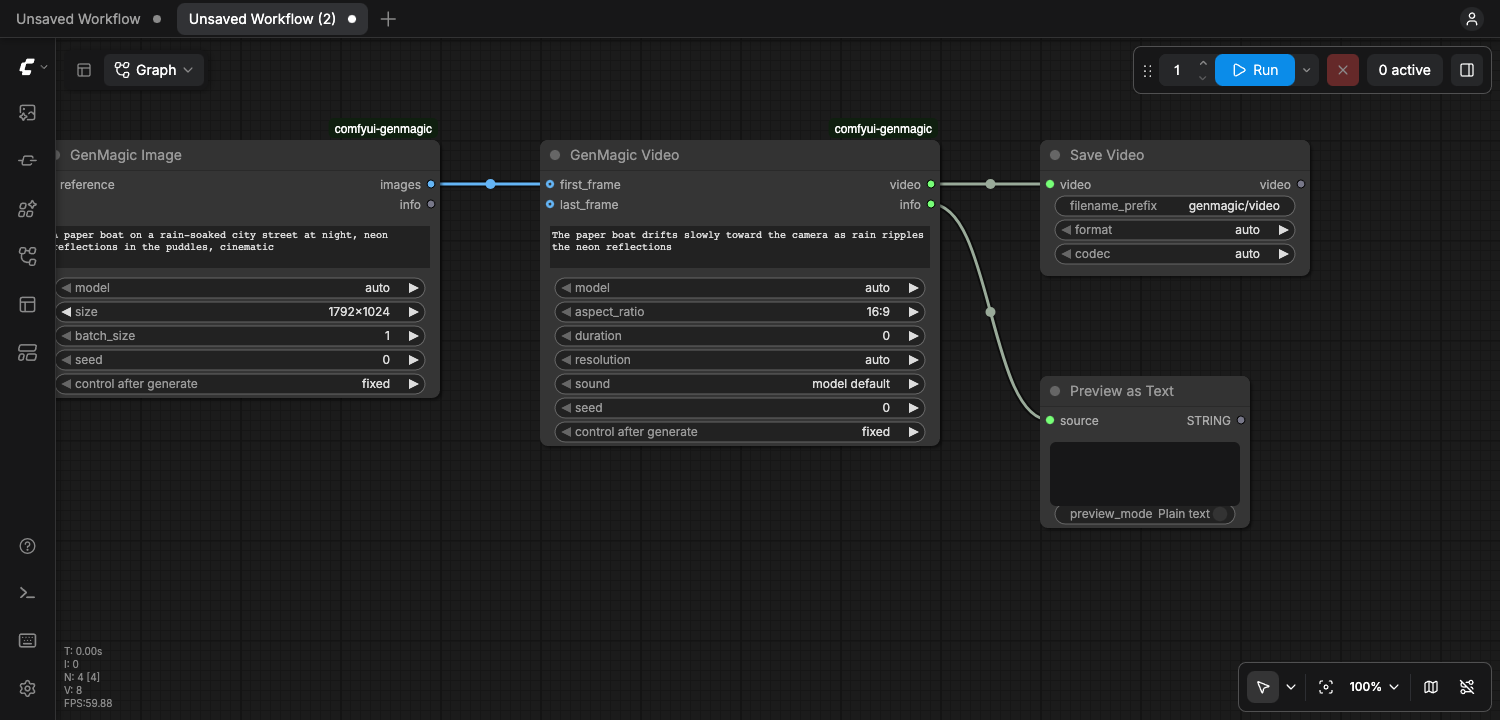The image size is (1500, 720).
Task: Click the panel layout button beside Graph
Action: [x=84, y=70]
